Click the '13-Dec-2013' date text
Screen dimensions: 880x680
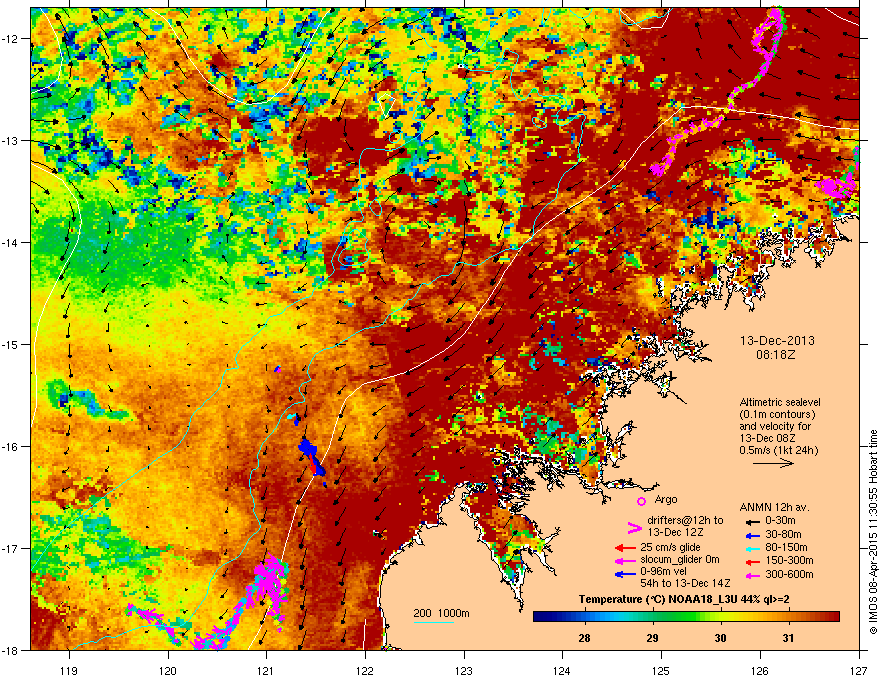pyautogui.click(x=777, y=341)
